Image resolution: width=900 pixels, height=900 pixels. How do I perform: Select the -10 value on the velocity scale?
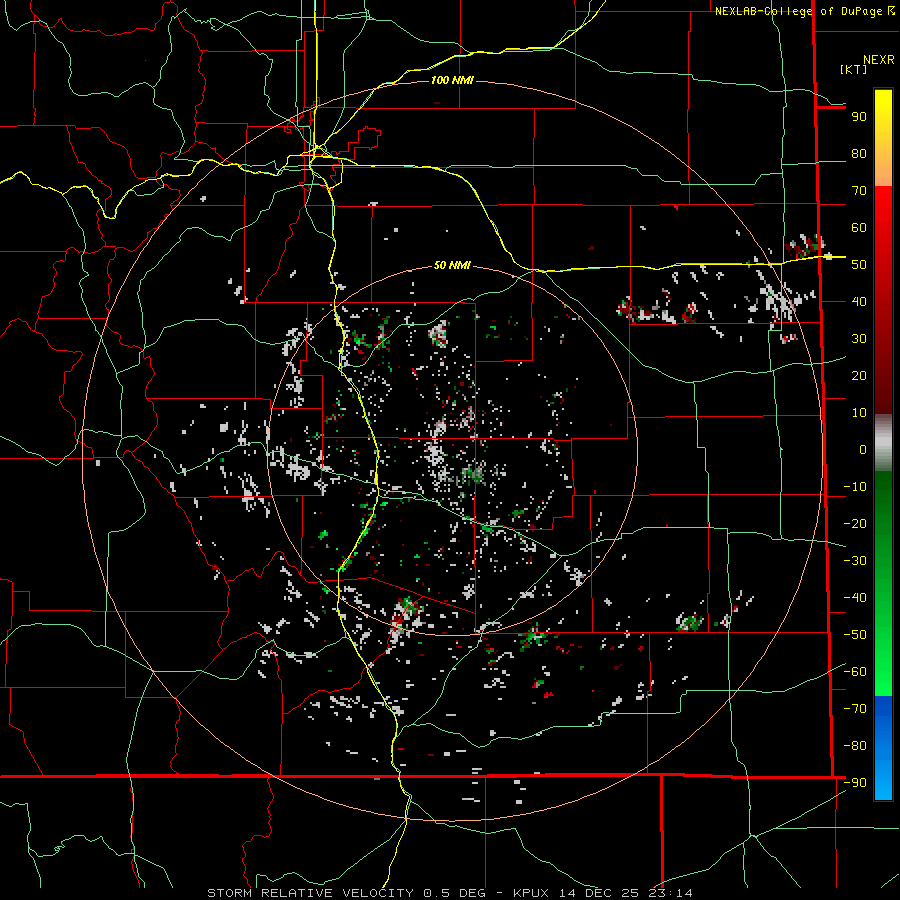point(855,487)
